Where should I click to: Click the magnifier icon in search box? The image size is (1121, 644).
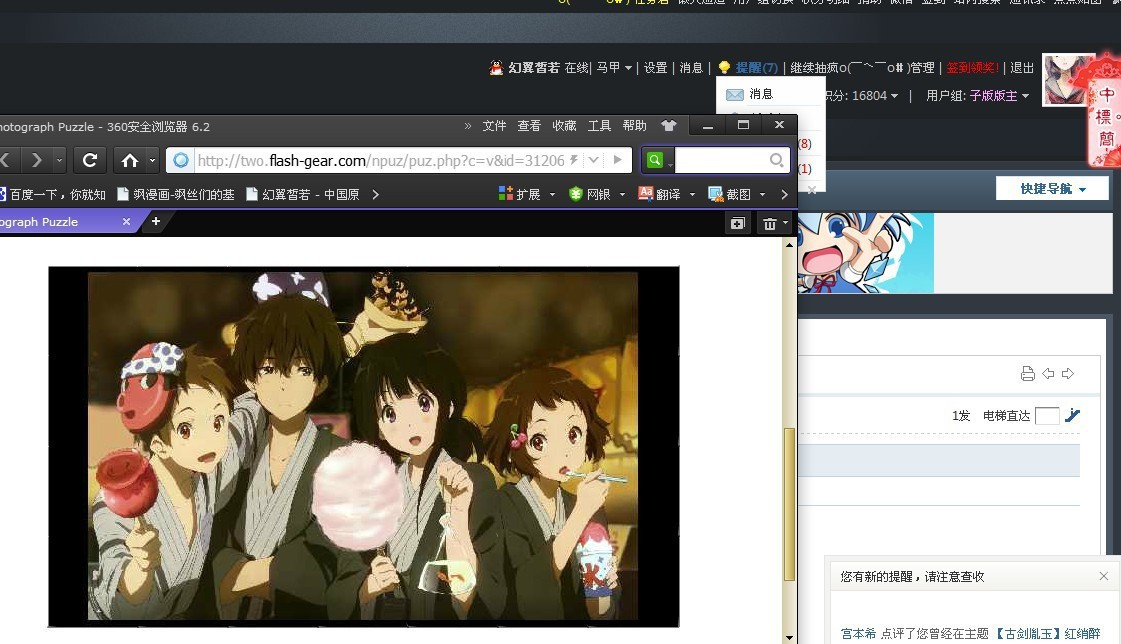coord(776,160)
